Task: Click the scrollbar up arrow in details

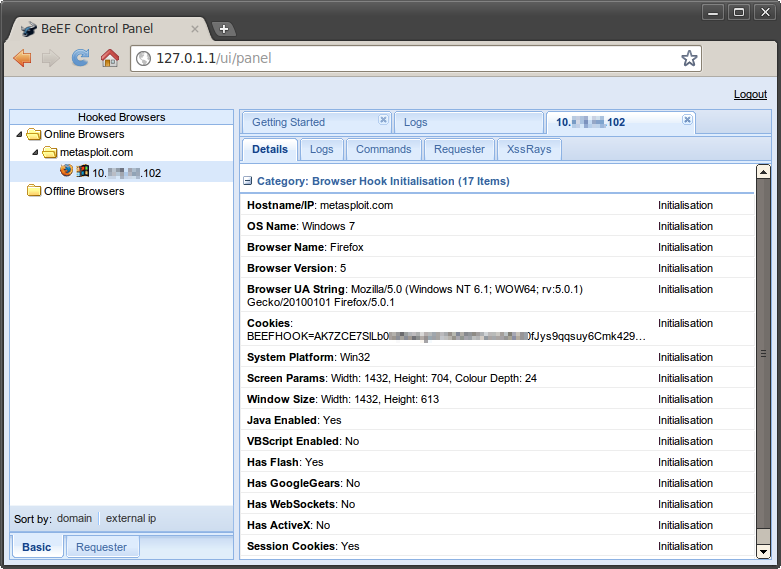Action: [x=763, y=171]
